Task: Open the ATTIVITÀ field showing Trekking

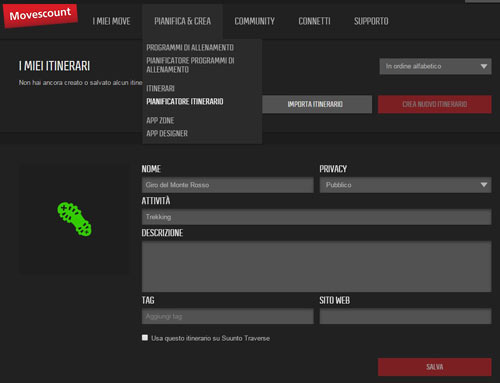Action: click(x=317, y=217)
